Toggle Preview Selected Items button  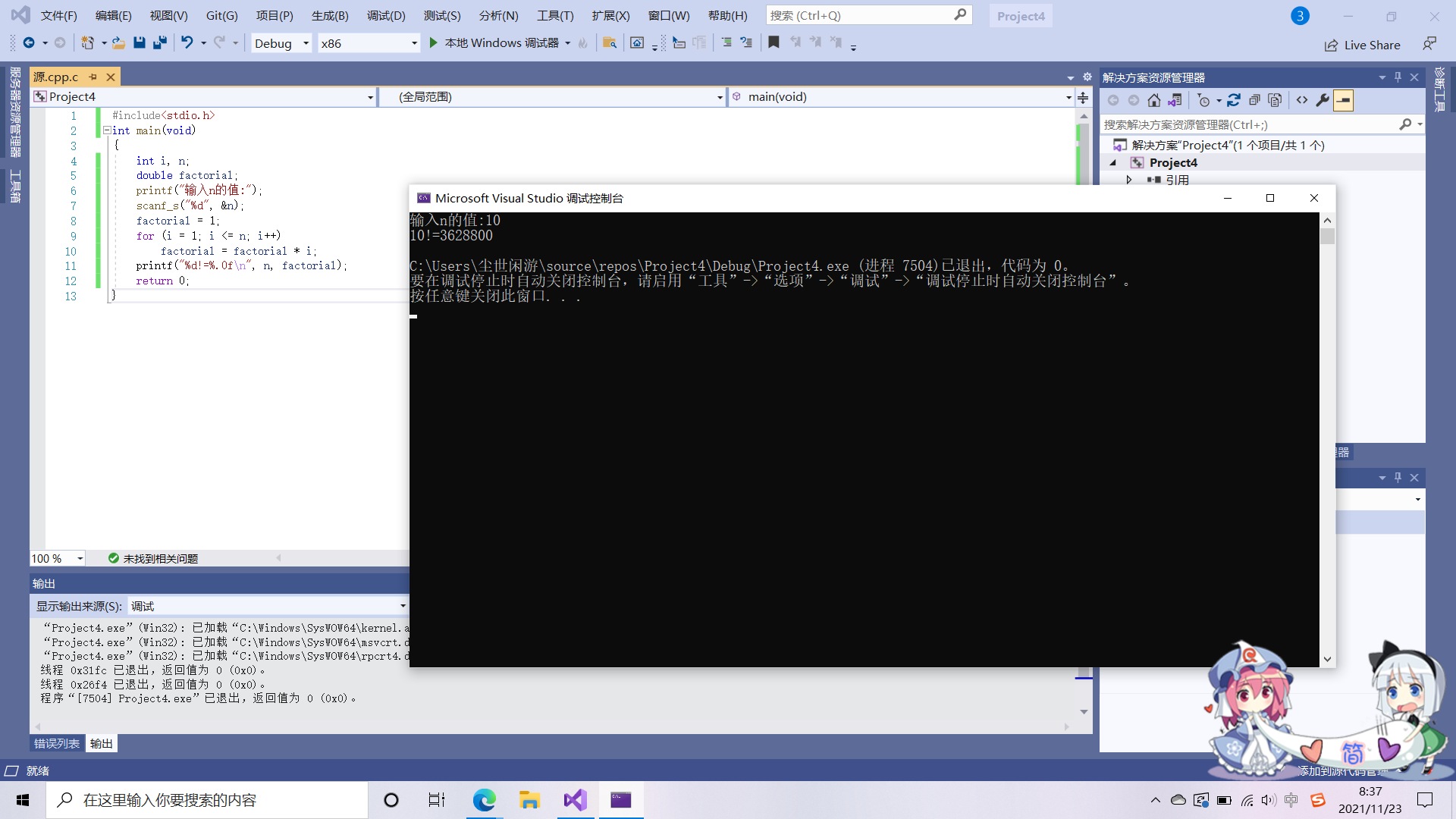1343,100
